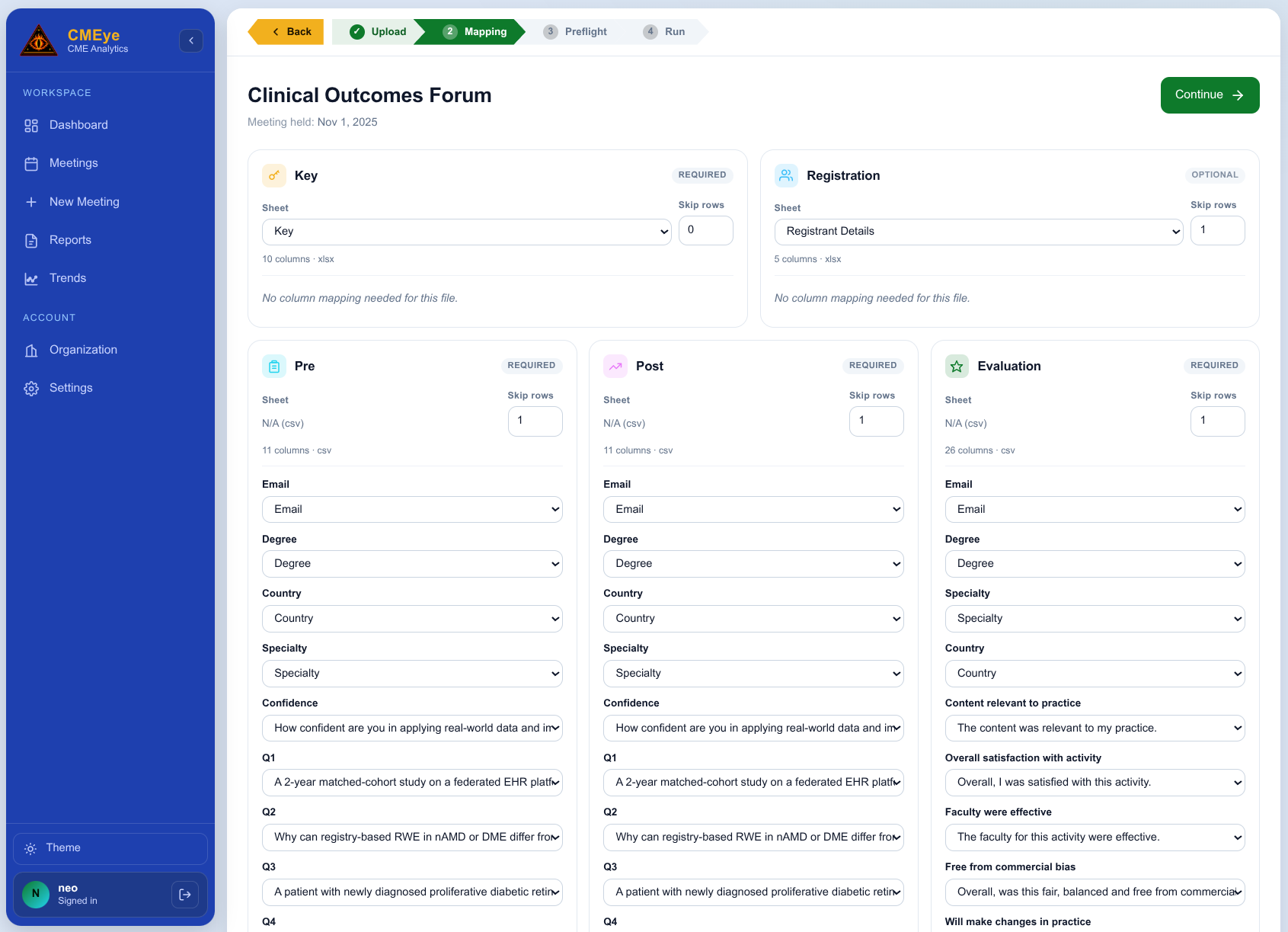Click Key skip rows field
The image size is (1288, 932).
[x=705, y=230]
